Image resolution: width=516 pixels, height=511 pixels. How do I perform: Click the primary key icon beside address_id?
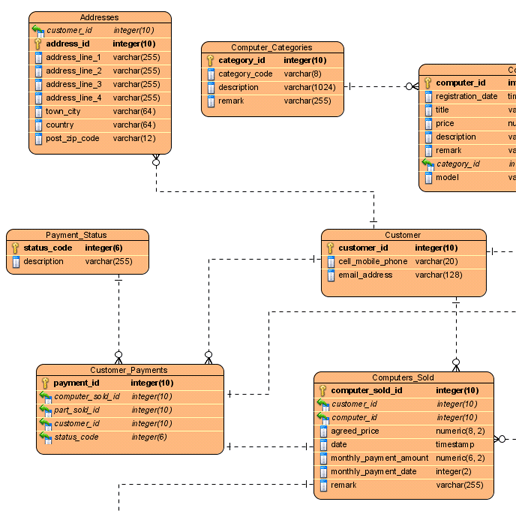point(38,44)
